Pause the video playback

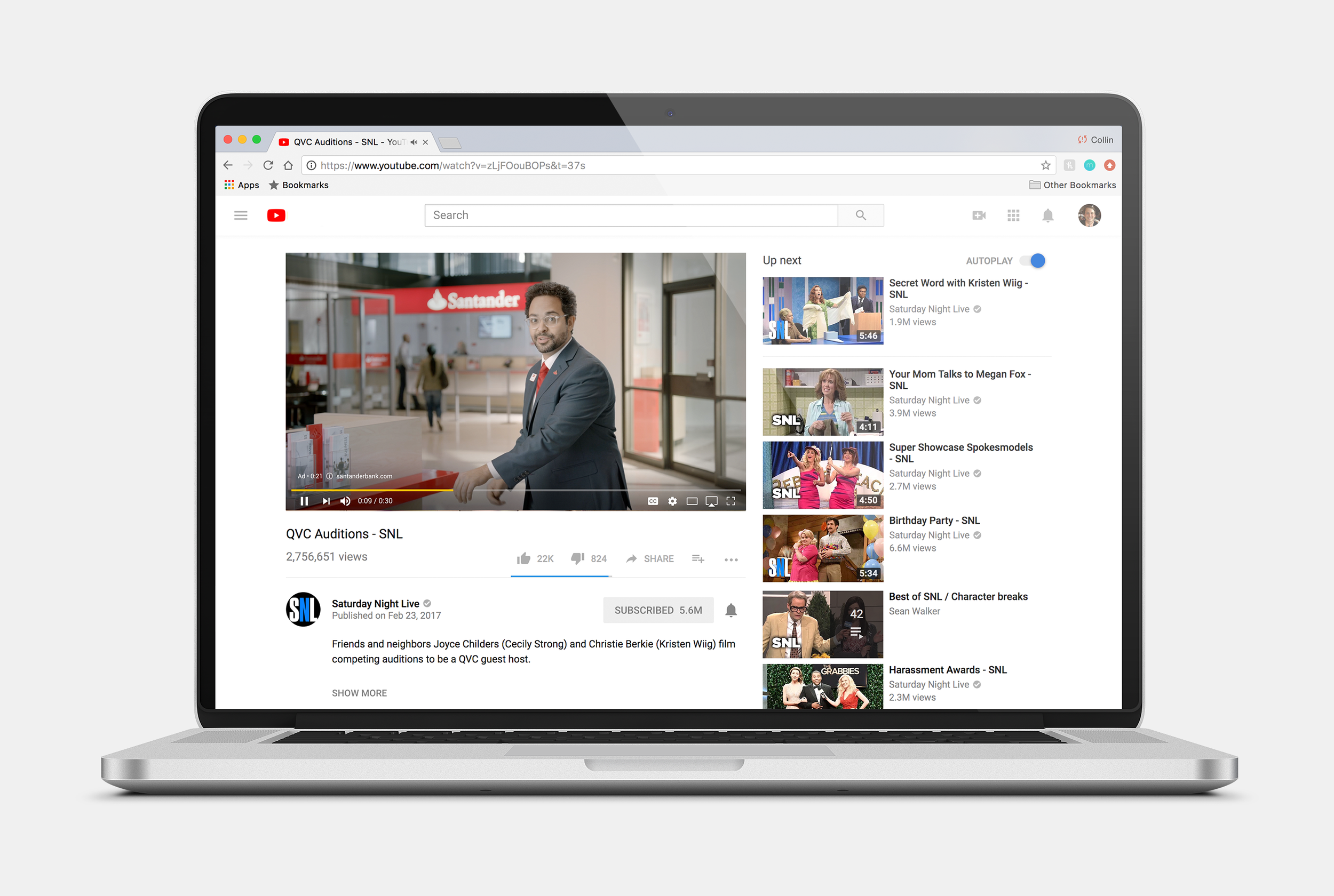tap(304, 501)
